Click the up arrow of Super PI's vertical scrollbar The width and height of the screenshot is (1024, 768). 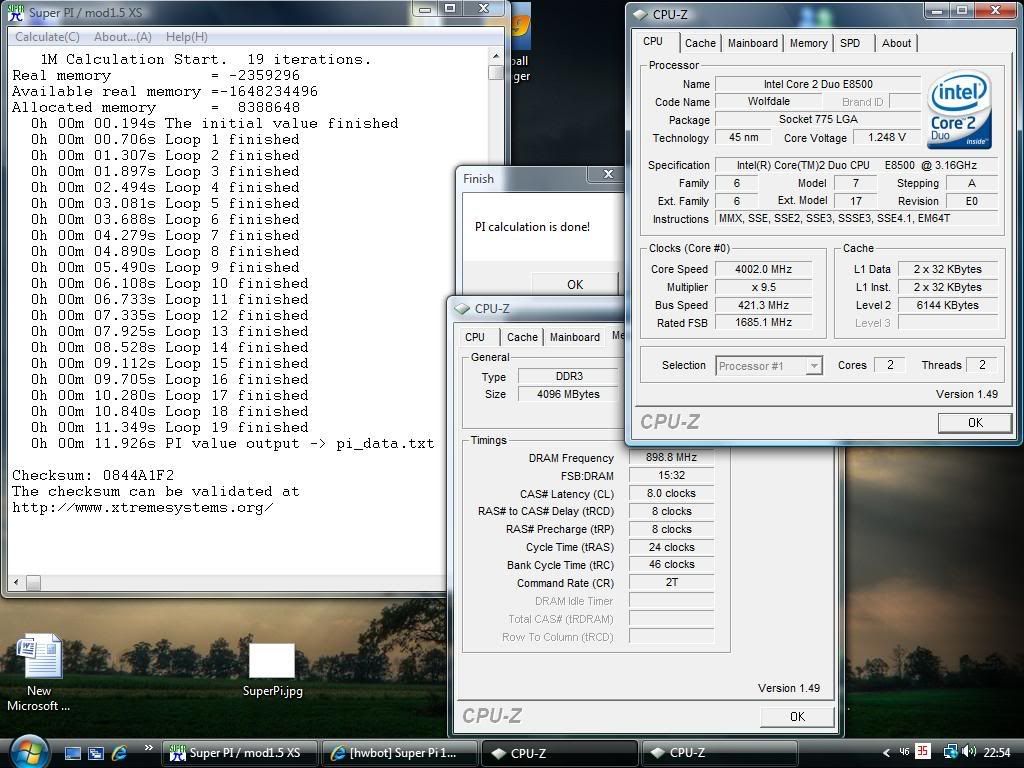click(496, 57)
